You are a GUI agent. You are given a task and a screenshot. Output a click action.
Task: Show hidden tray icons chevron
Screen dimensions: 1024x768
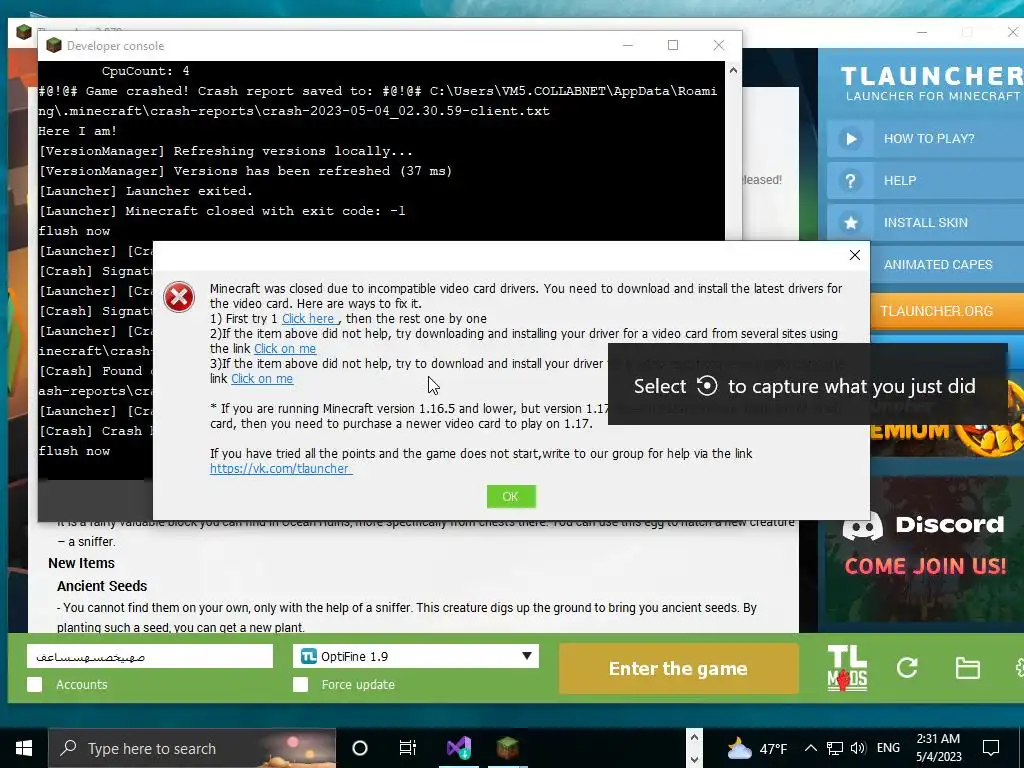(810, 748)
